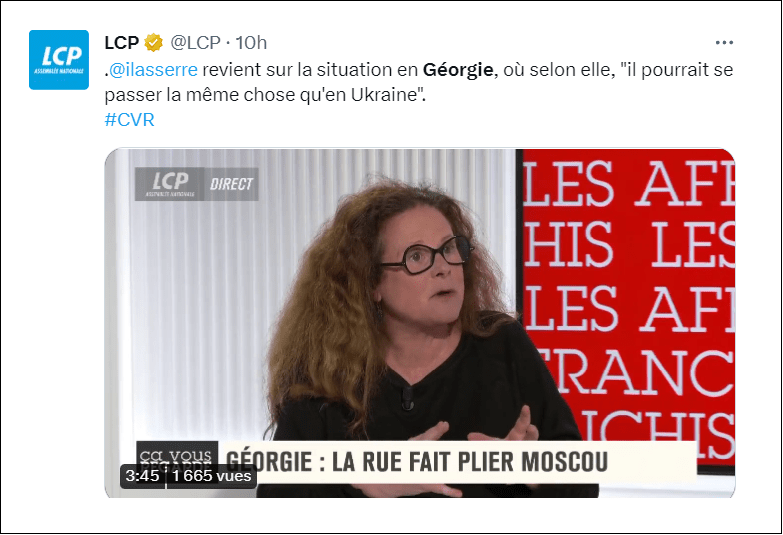Click the DIRECT label in the video watermark
The width and height of the screenshot is (783, 535).
[x=231, y=184]
